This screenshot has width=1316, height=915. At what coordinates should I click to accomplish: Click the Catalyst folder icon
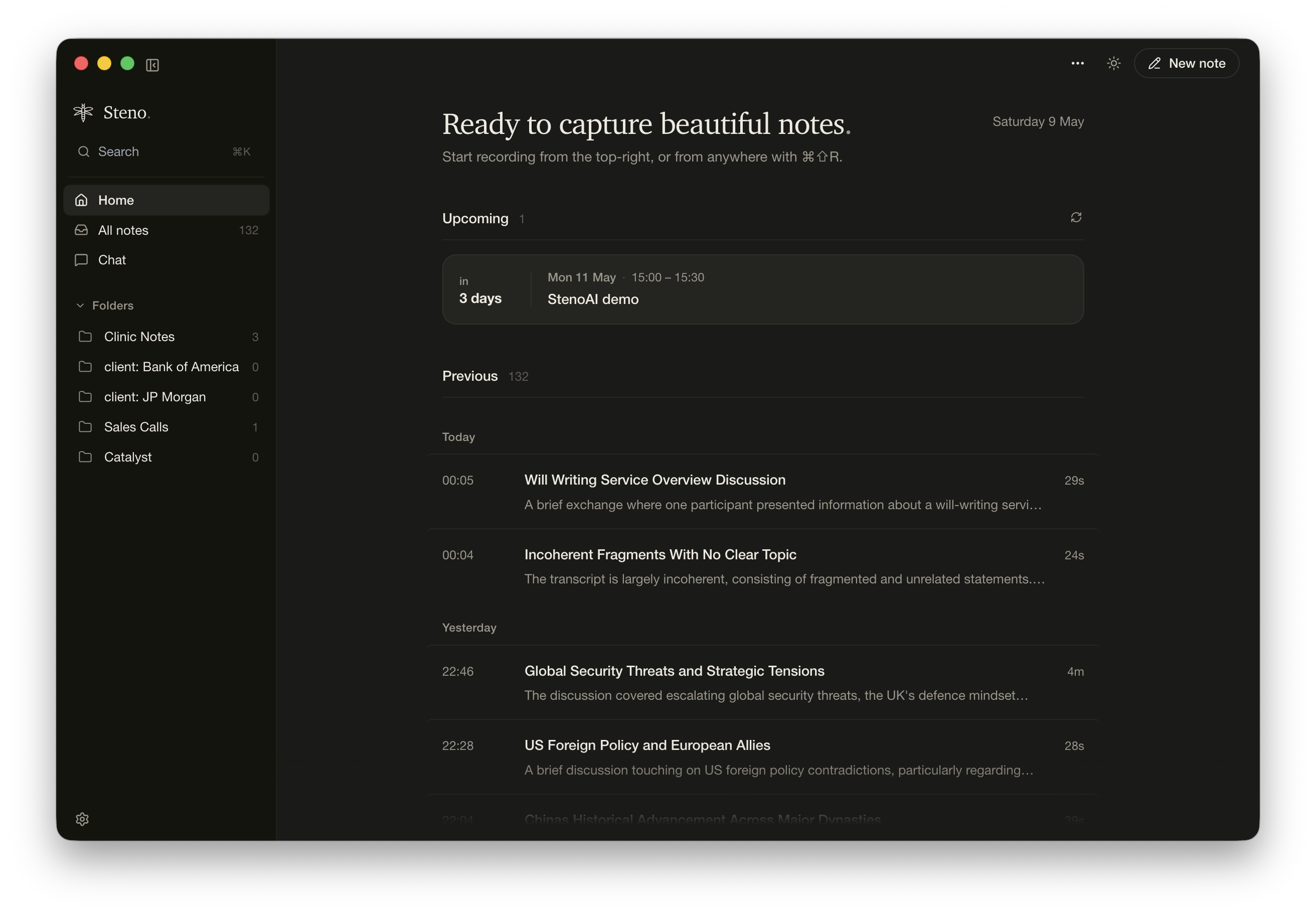[x=85, y=457]
